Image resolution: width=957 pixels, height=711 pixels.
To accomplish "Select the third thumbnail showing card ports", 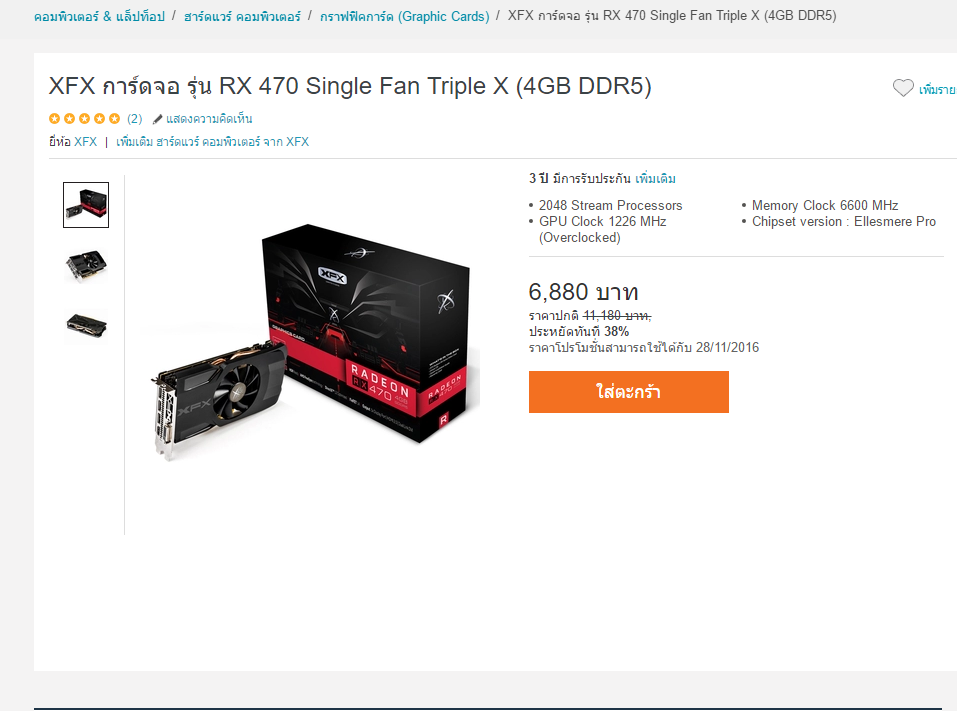I will (86, 326).
